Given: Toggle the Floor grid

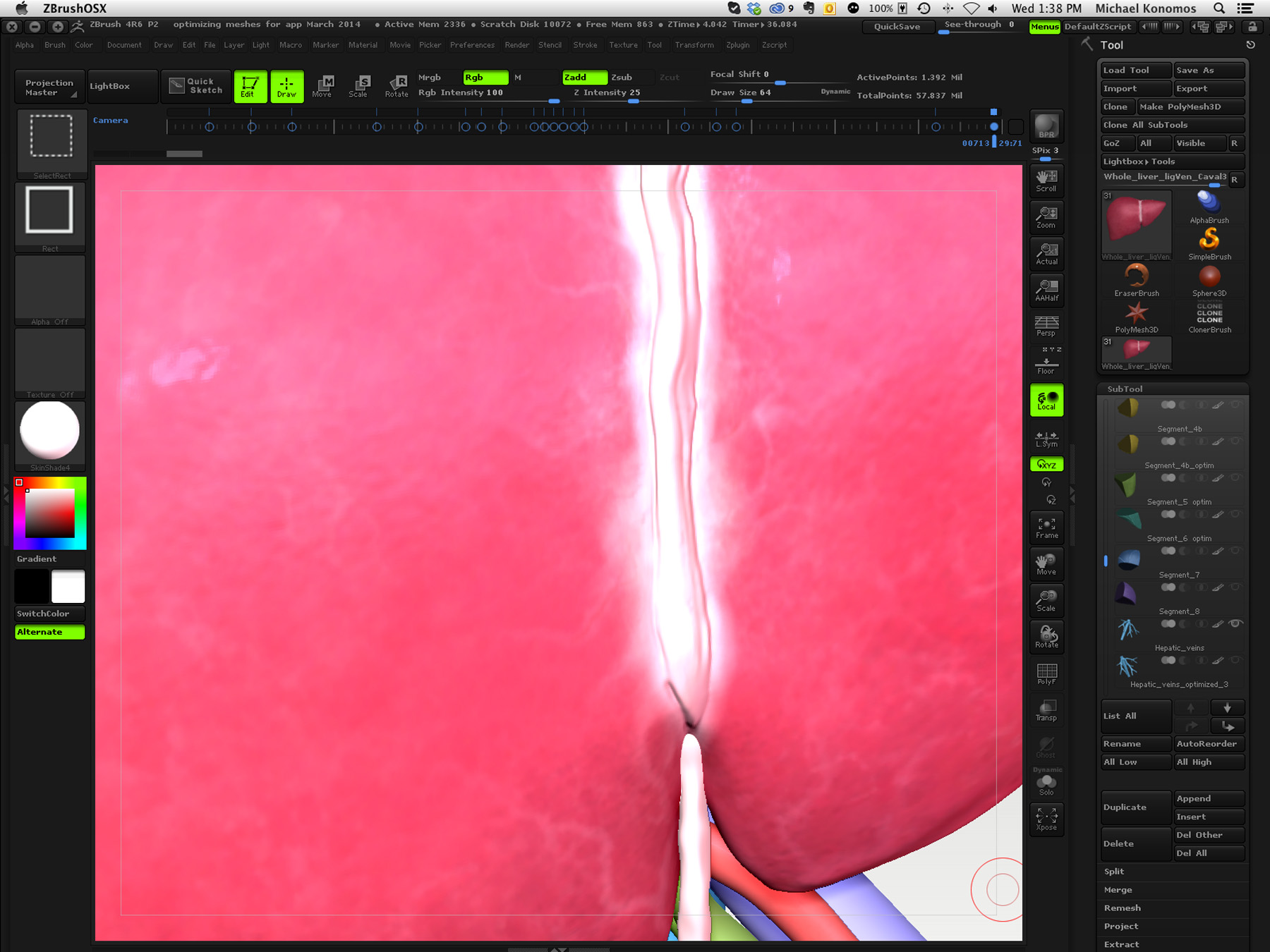Looking at the screenshot, I should pos(1046,363).
